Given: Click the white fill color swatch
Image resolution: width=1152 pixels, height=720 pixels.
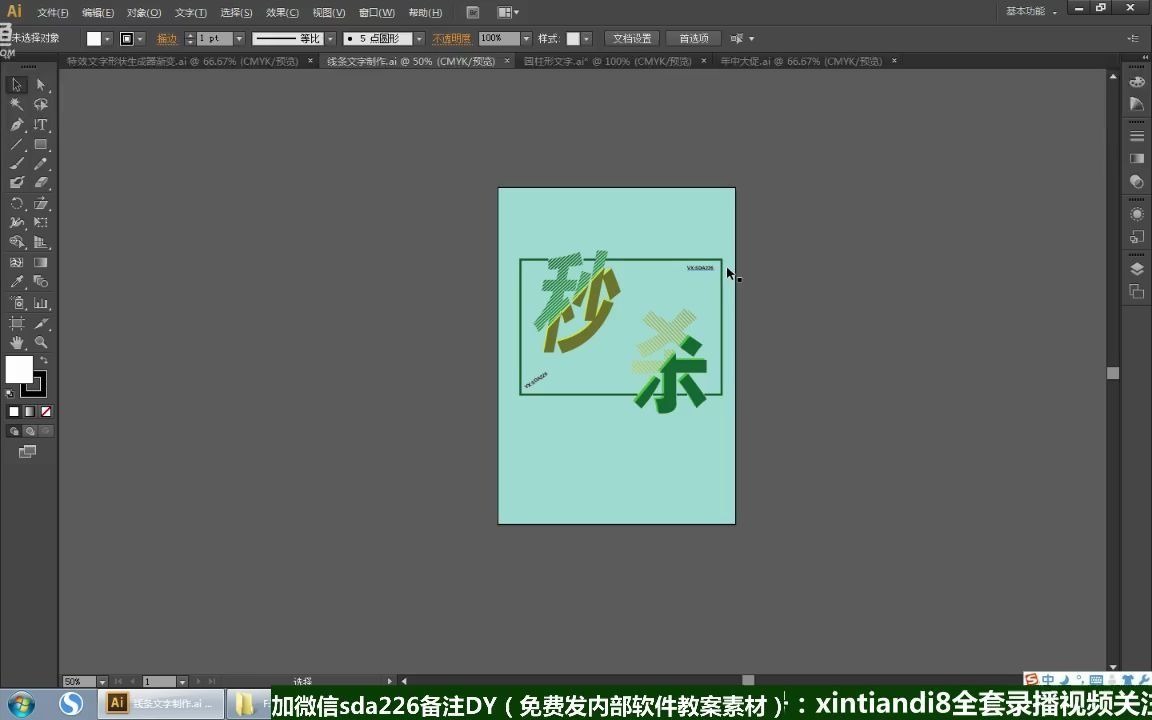Looking at the screenshot, I should (20, 371).
